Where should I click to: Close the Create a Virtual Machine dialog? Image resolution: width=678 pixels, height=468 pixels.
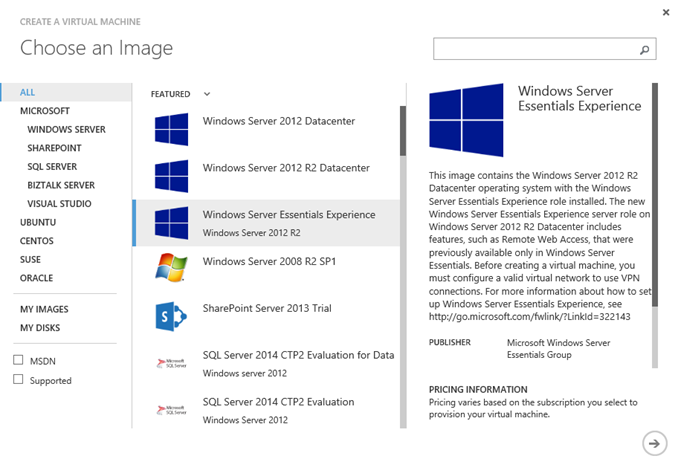(x=666, y=13)
